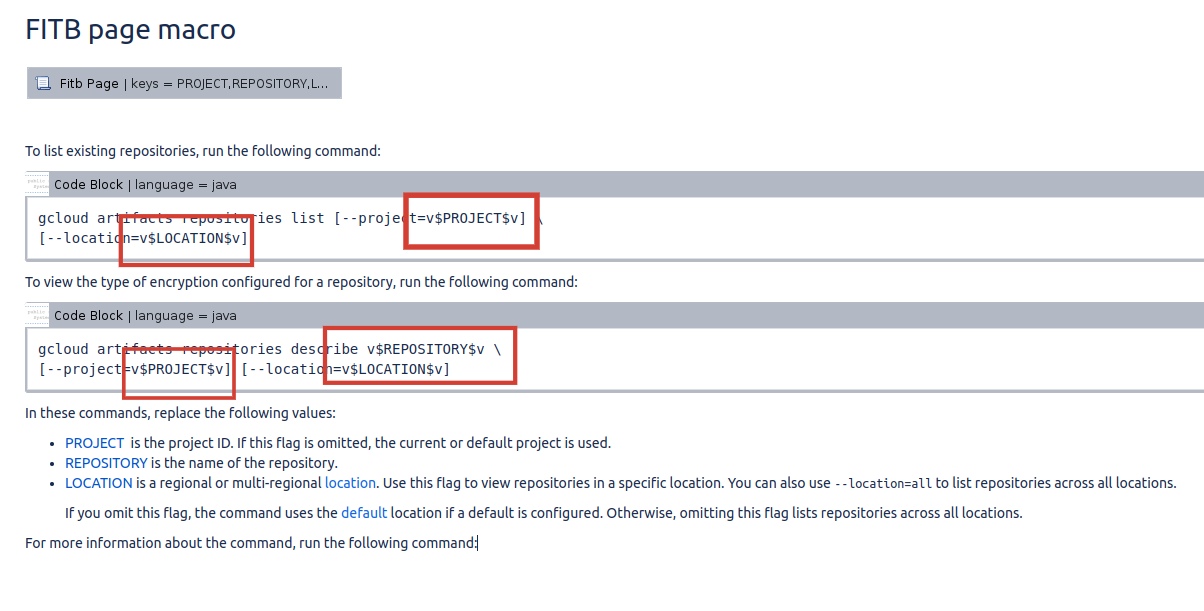The width and height of the screenshot is (1204, 611).
Task: Click v$REPOSITORY$v in the describe command
Action: click(x=425, y=349)
